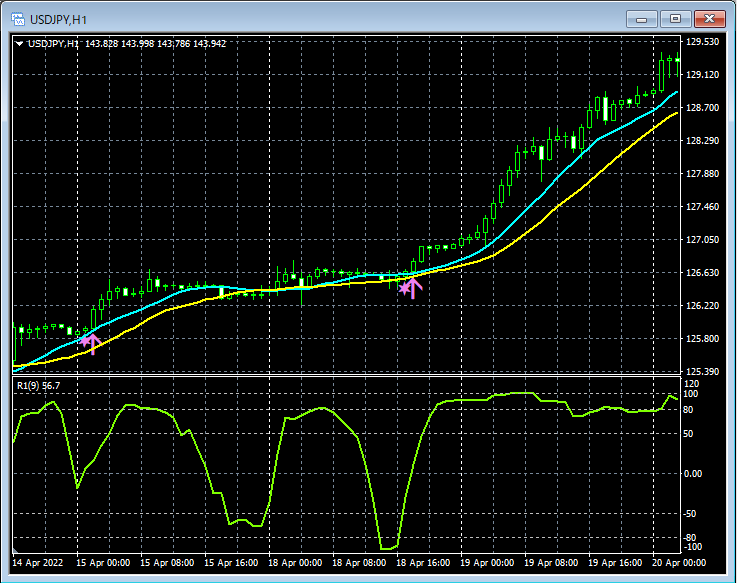This screenshot has width=738, height=583.
Task: Click the indicator scale value 100
Action: pyautogui.click(x=690, y=394)
